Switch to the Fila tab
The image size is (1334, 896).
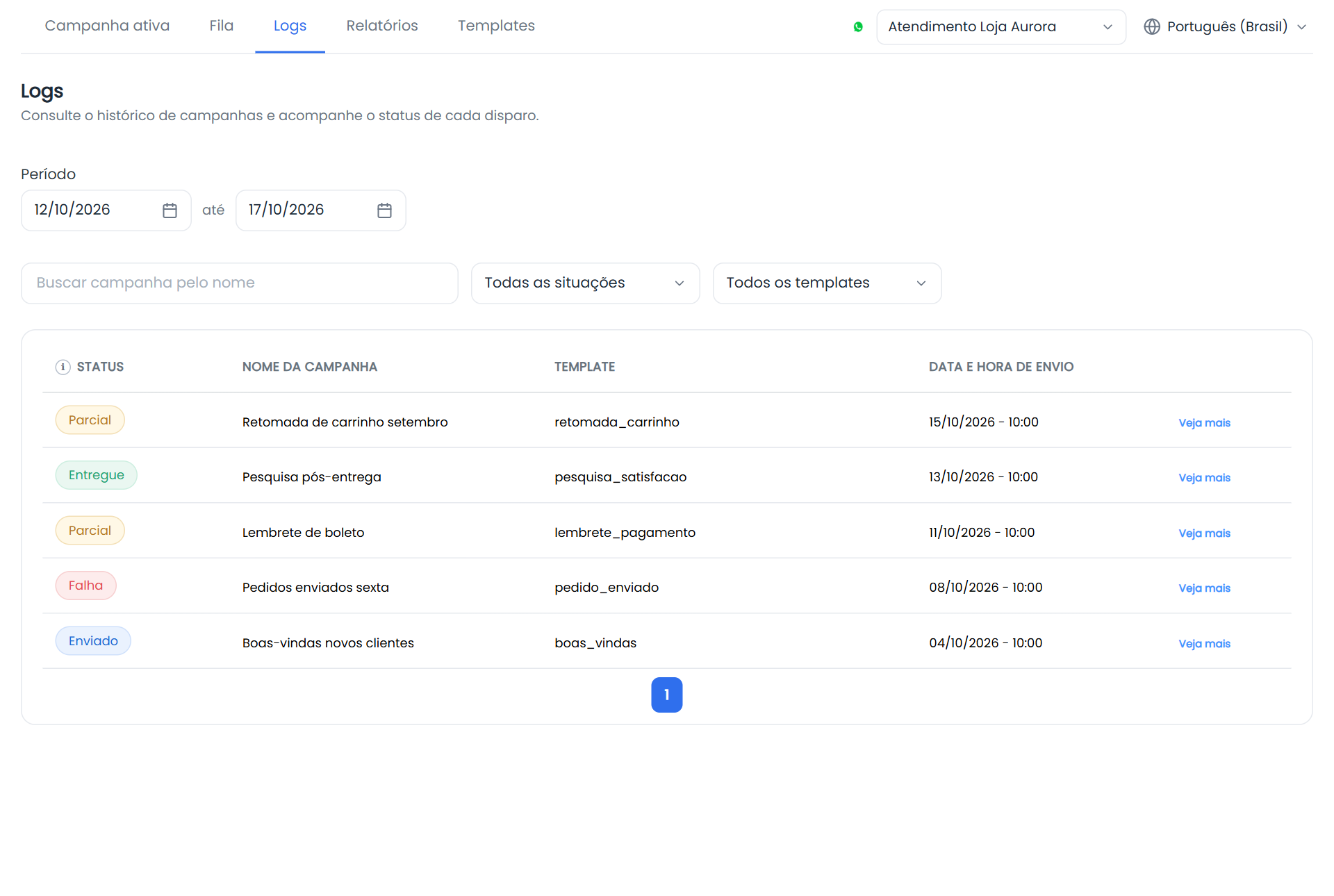pyautogui.click(x=221, y=26)
